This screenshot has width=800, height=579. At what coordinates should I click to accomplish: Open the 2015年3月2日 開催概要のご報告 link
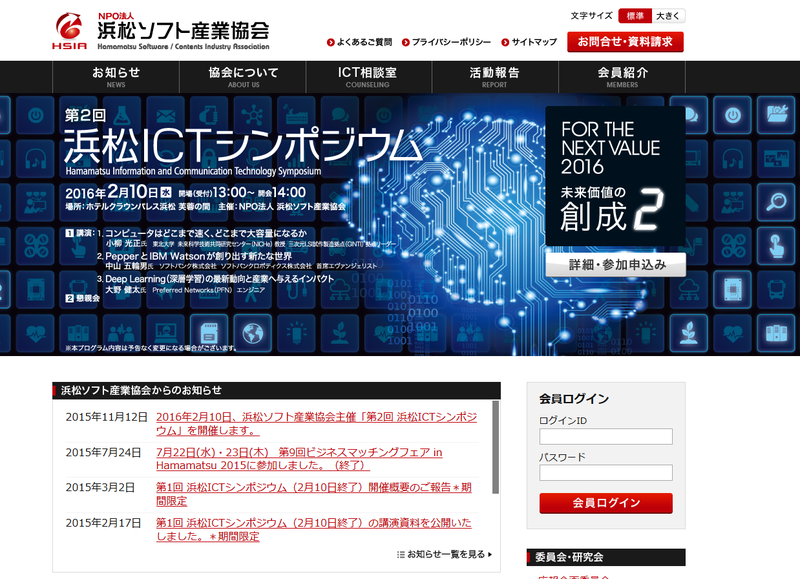point(314,494)
